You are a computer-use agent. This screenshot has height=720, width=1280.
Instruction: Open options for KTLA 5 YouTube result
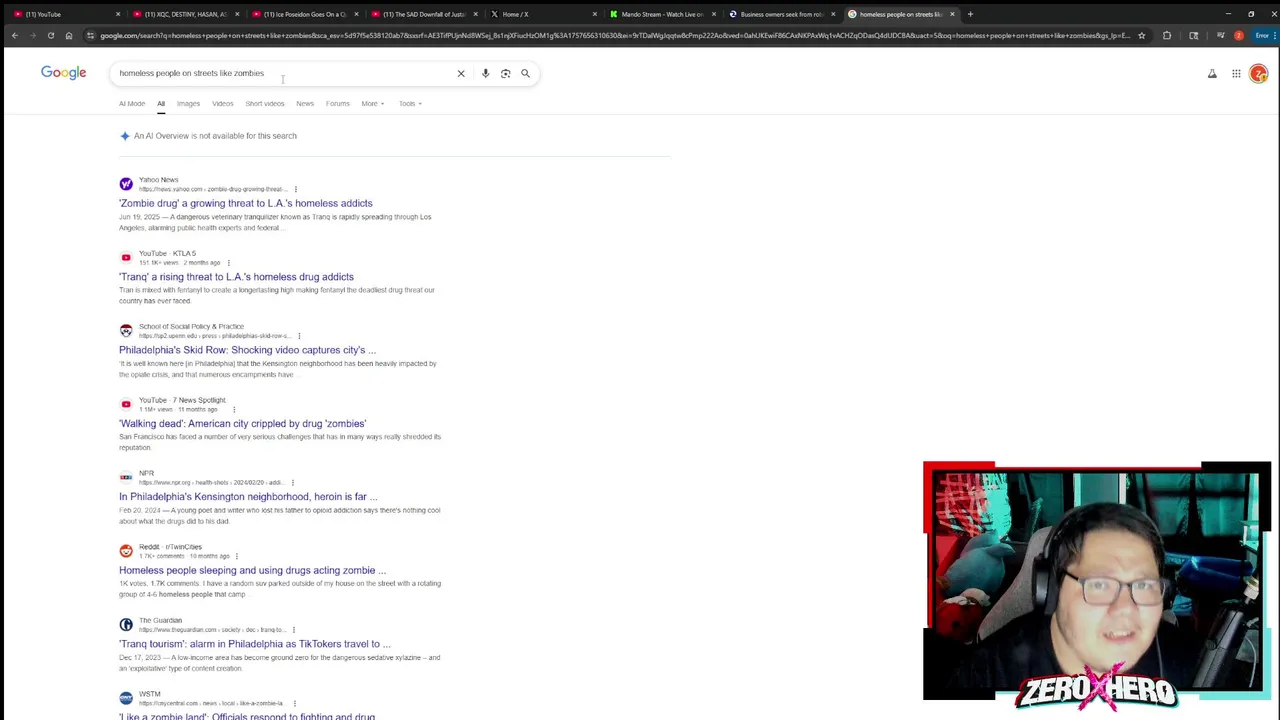[x=228, y=263]
